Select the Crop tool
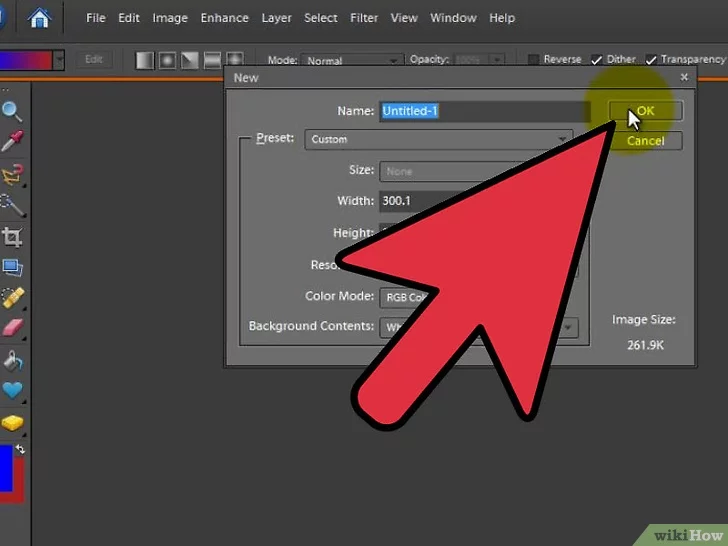This screenshot has height=546, width=728. pyautogui.click(x=12, y=237)
